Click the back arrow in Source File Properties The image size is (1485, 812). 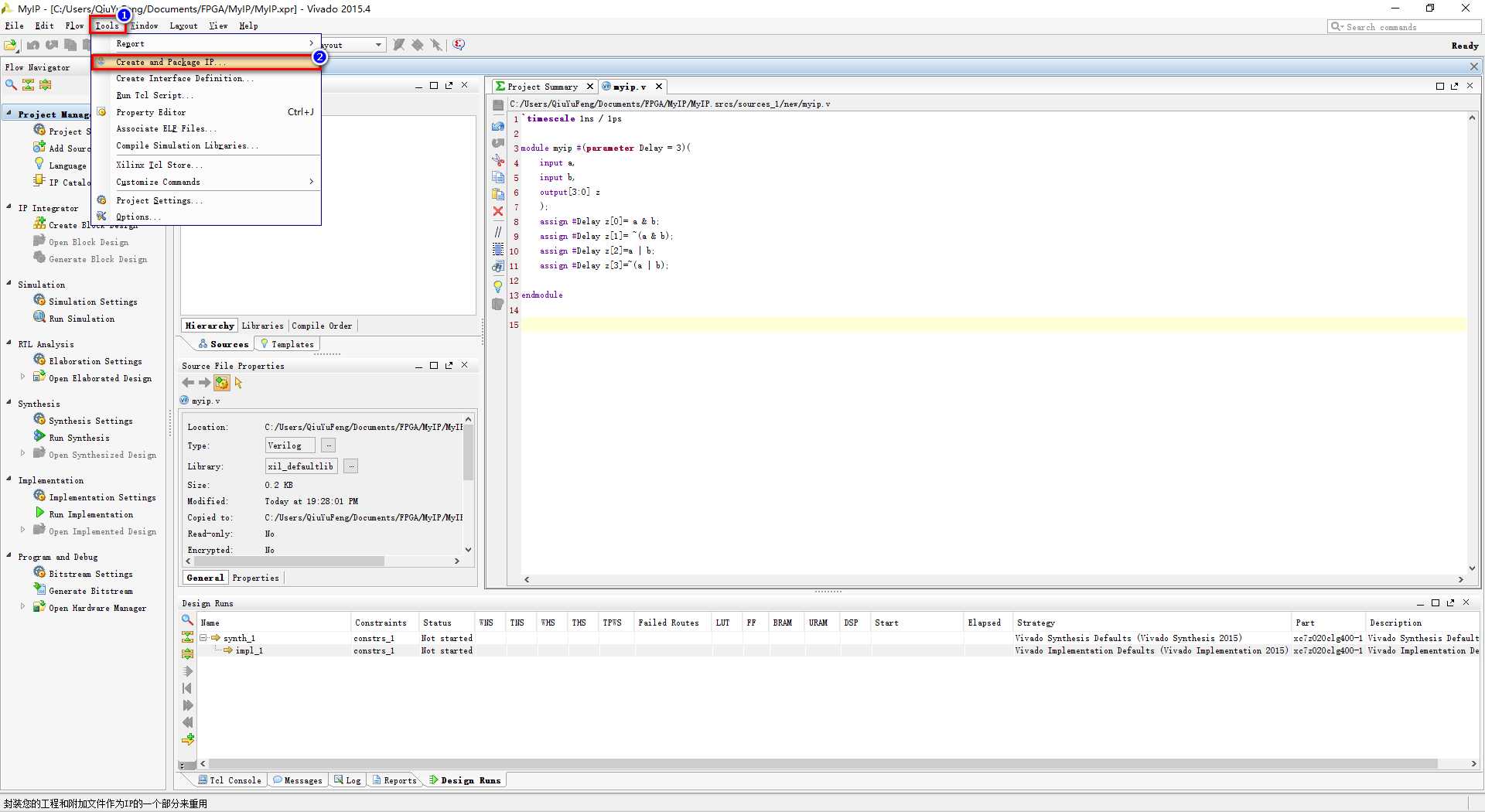[188, 383]
